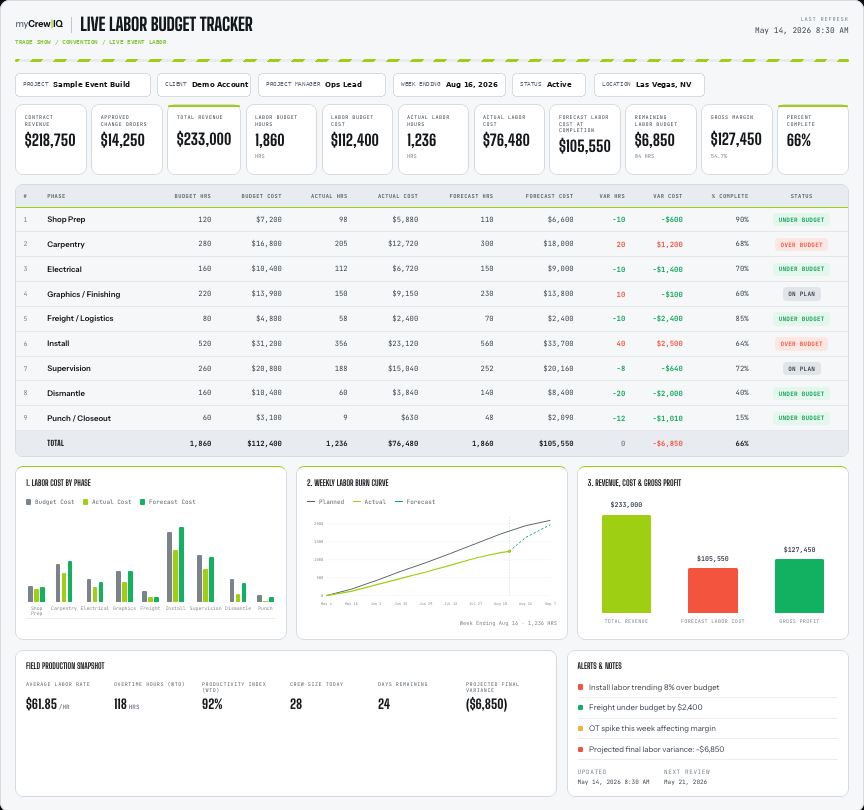Click the Actual Labor Cost $76,480 card

pos(509,139)
